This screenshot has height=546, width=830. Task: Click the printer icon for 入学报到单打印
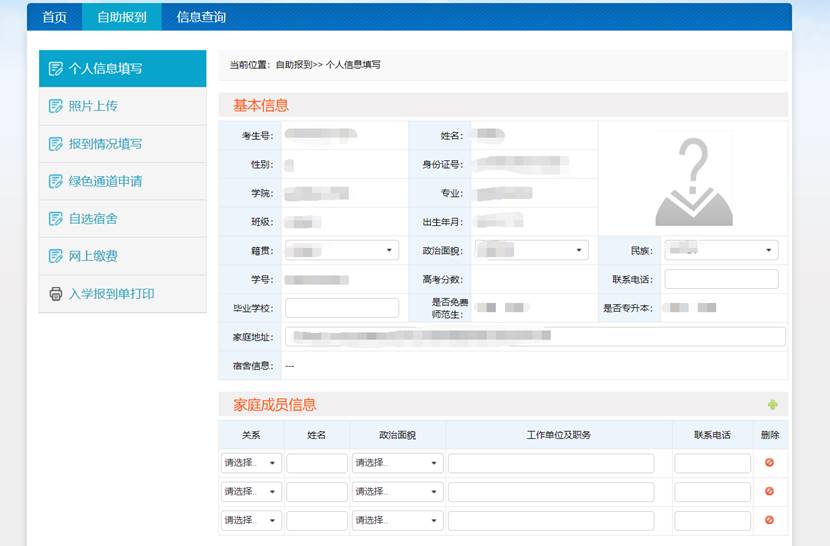tap(56, 294)
